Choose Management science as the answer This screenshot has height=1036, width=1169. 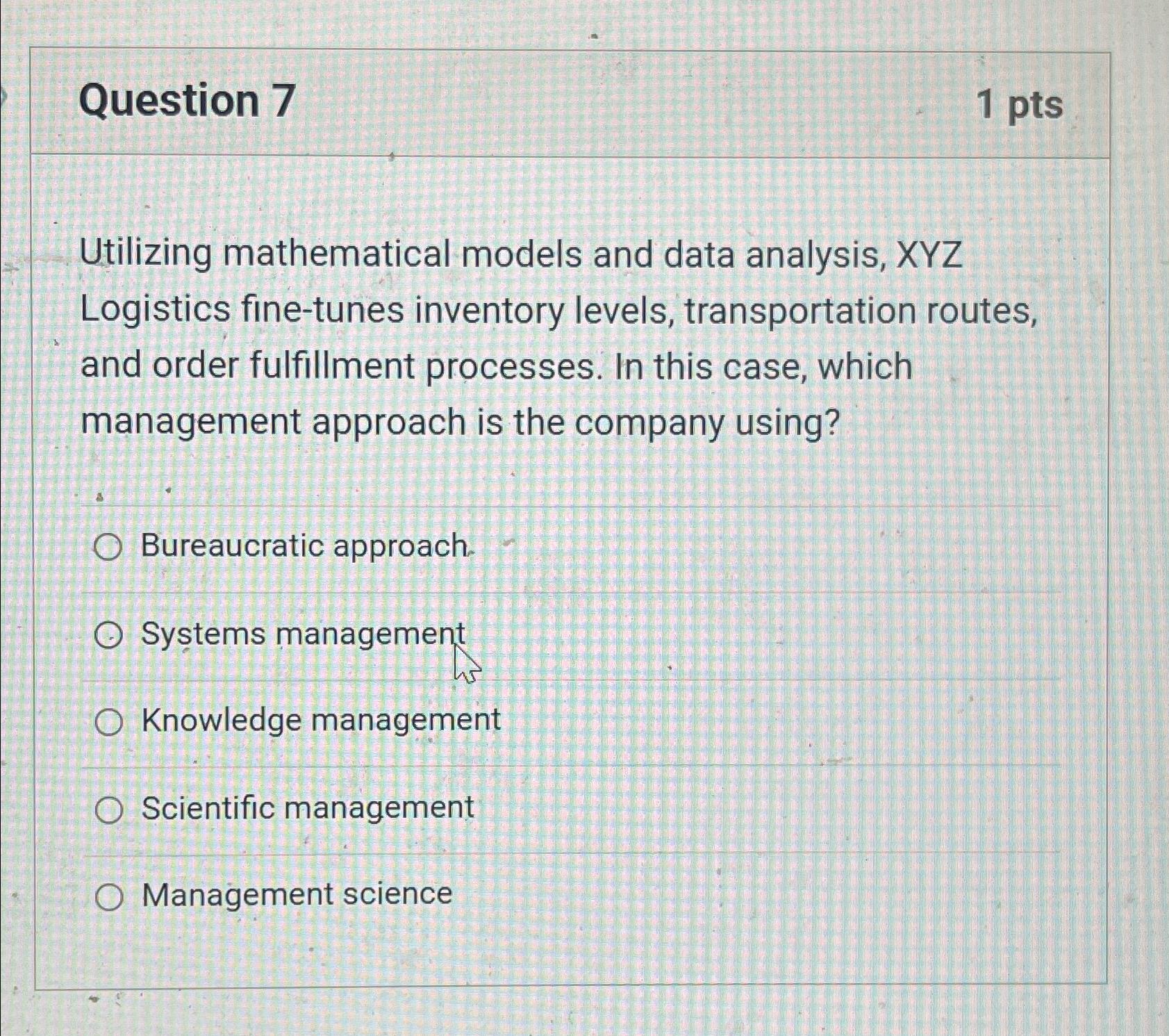click(x=108, y=896)
